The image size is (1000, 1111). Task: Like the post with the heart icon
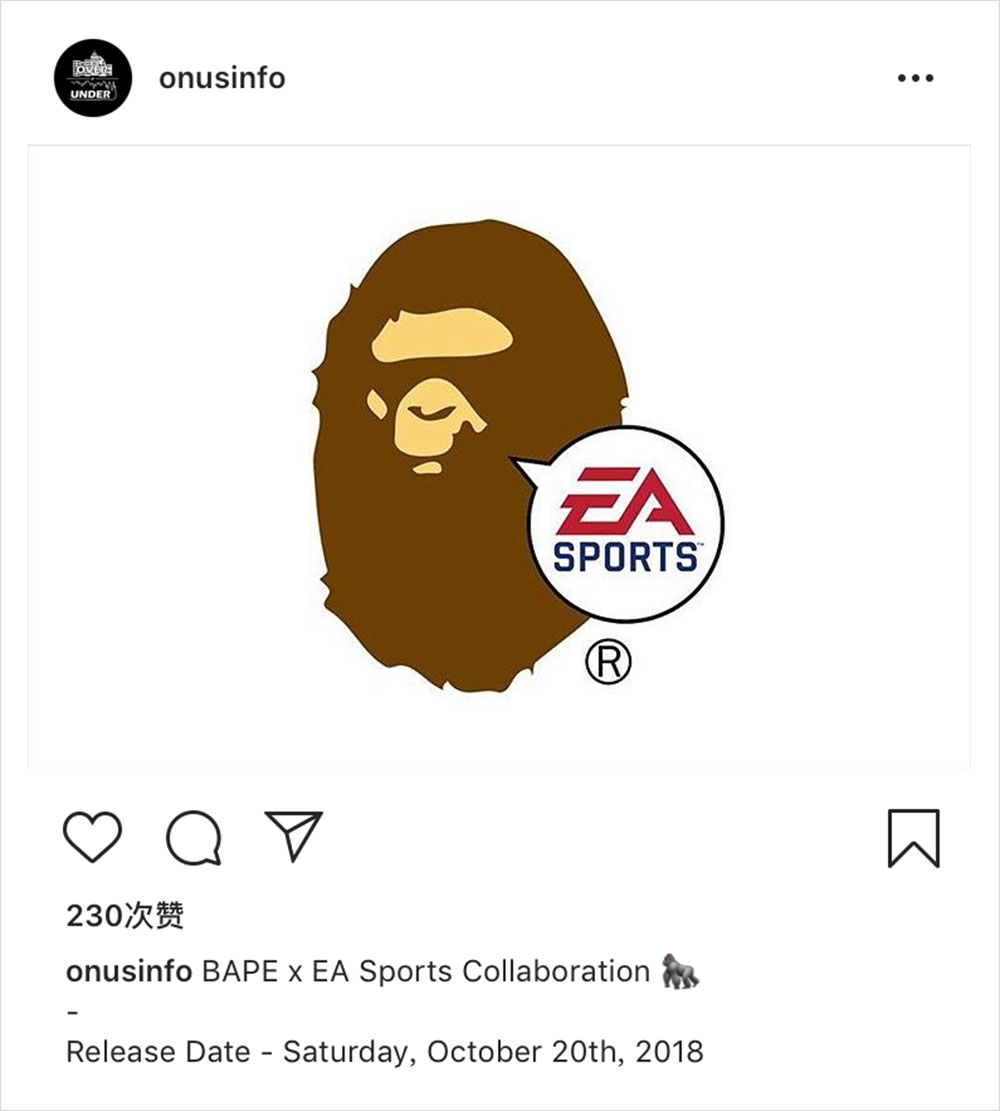[x=92, y=837]
